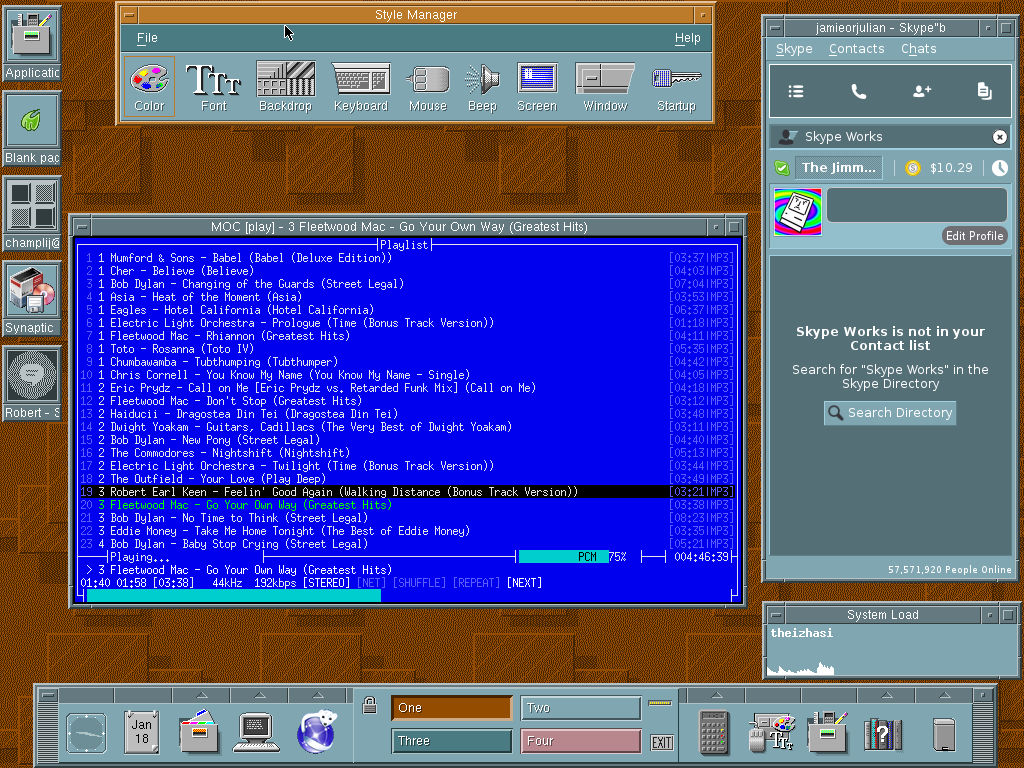Change Skype online status icon

[782, 168]
